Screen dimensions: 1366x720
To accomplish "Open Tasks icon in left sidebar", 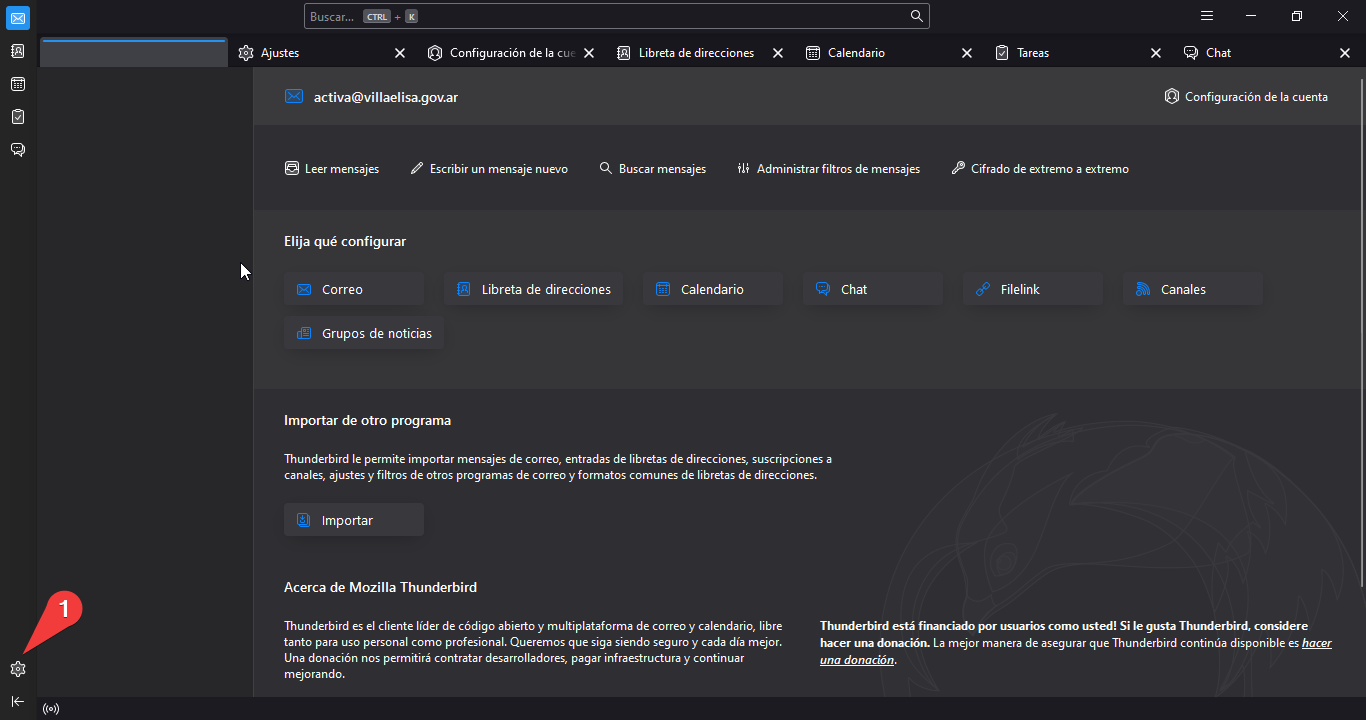I will (x=18, y=117).
